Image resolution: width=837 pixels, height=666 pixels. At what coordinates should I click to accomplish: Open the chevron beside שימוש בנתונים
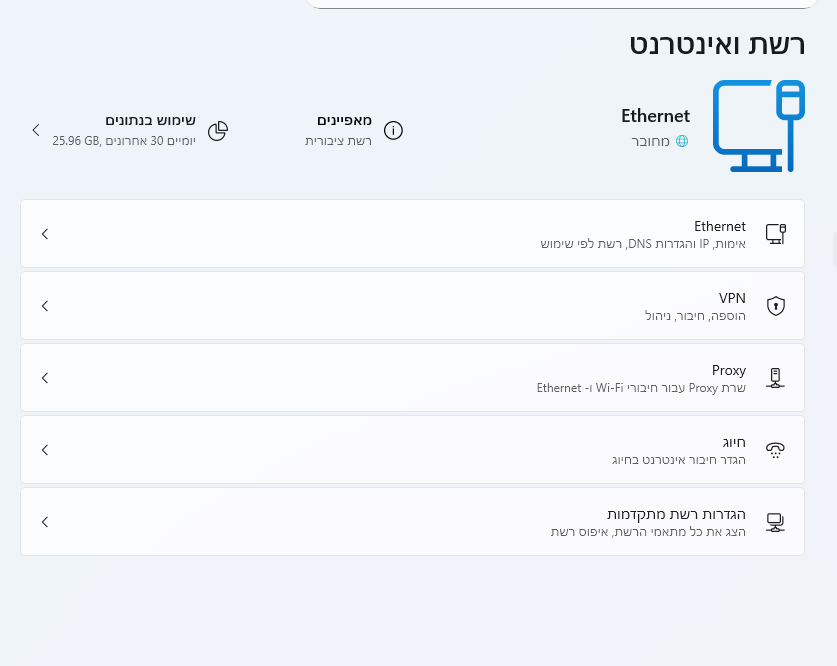pos(36,130)
